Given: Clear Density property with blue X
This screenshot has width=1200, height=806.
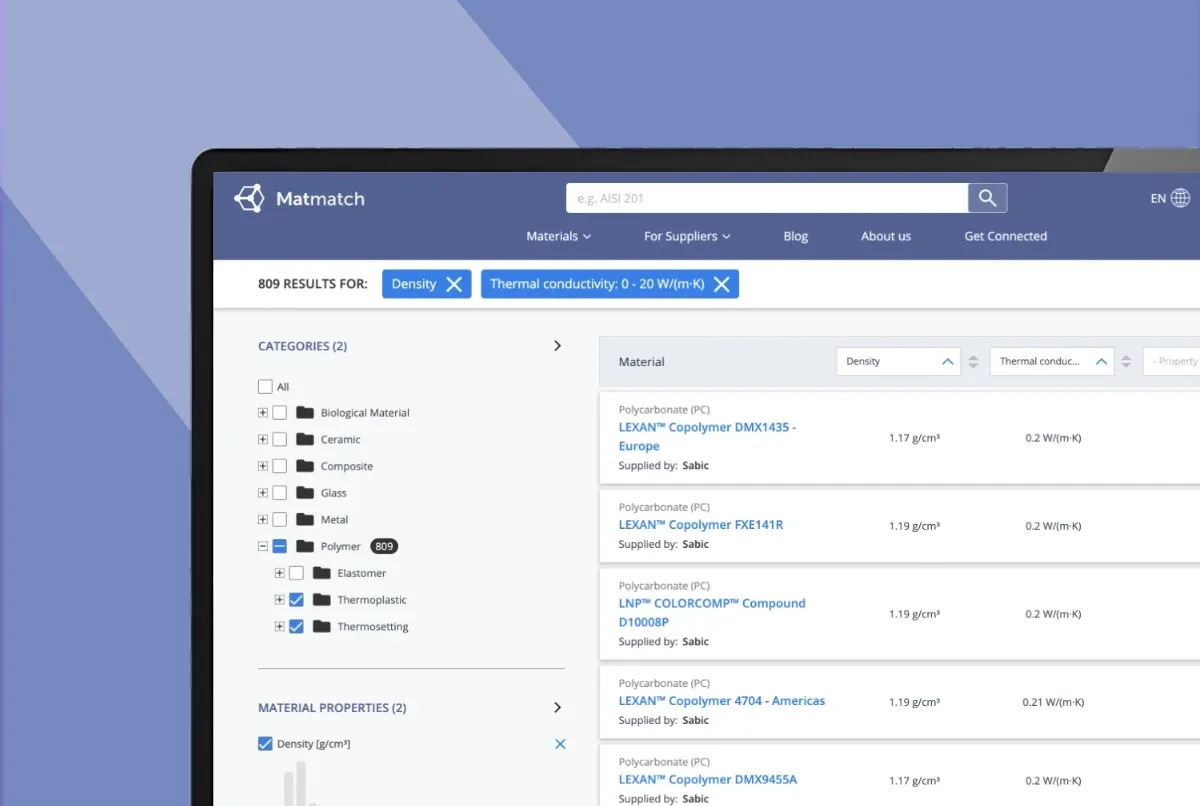Looking at the screenshot, I should (560, 744).
